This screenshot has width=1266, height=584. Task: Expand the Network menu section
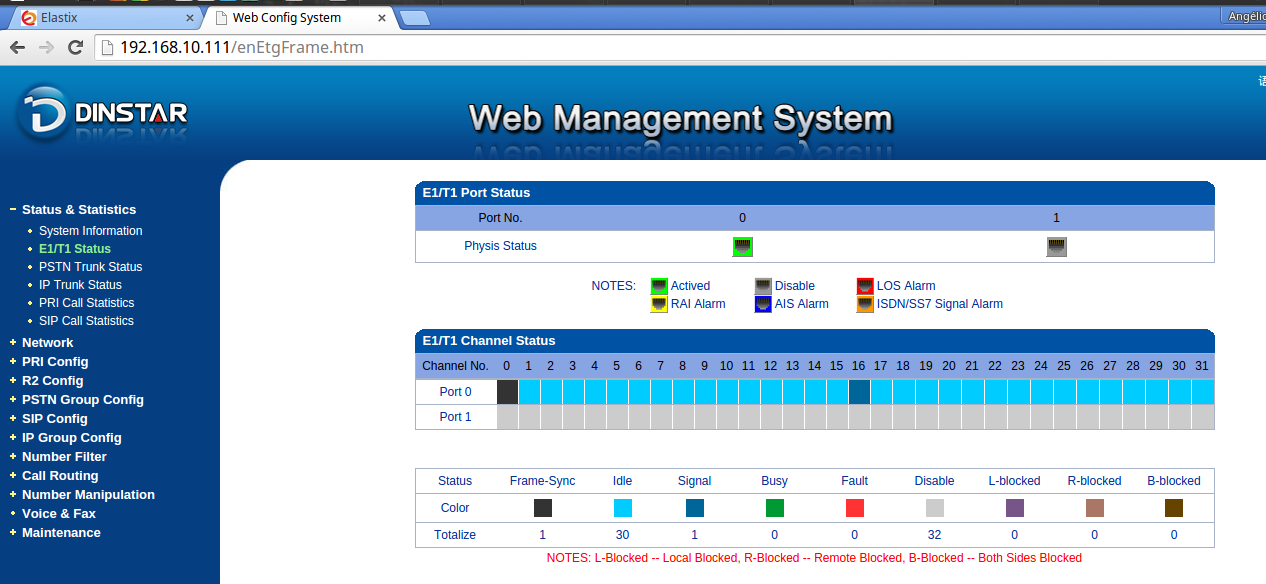(x=47, y=343)
